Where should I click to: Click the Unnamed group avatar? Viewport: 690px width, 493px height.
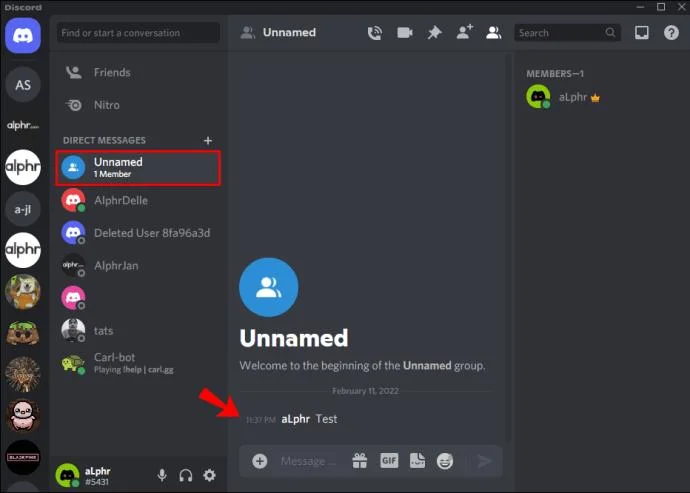coord(269,287)
